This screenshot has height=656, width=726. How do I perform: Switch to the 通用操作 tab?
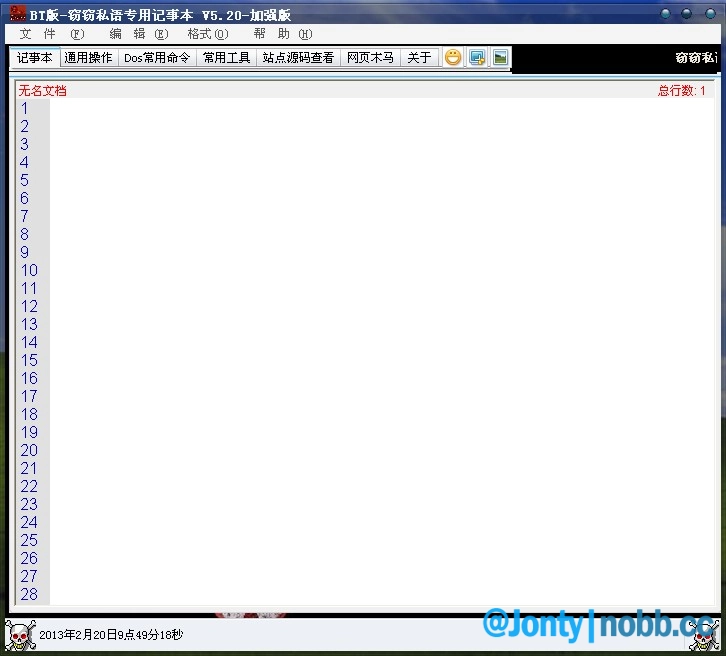[88, 58]
